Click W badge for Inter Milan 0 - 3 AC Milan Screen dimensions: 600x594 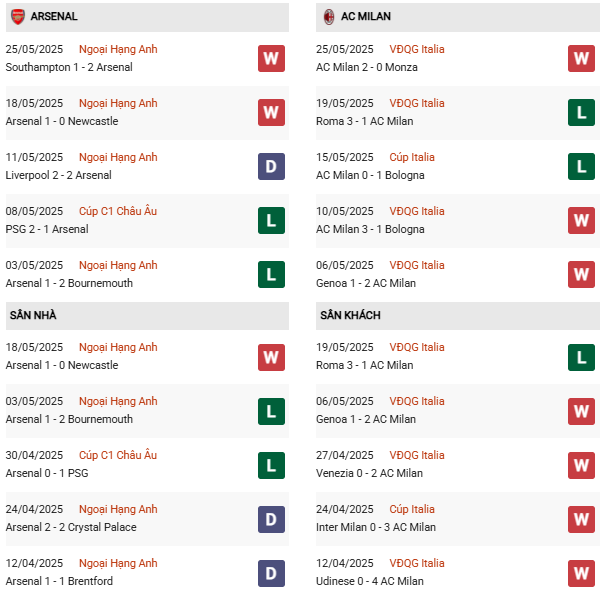(x=581, y=518)
